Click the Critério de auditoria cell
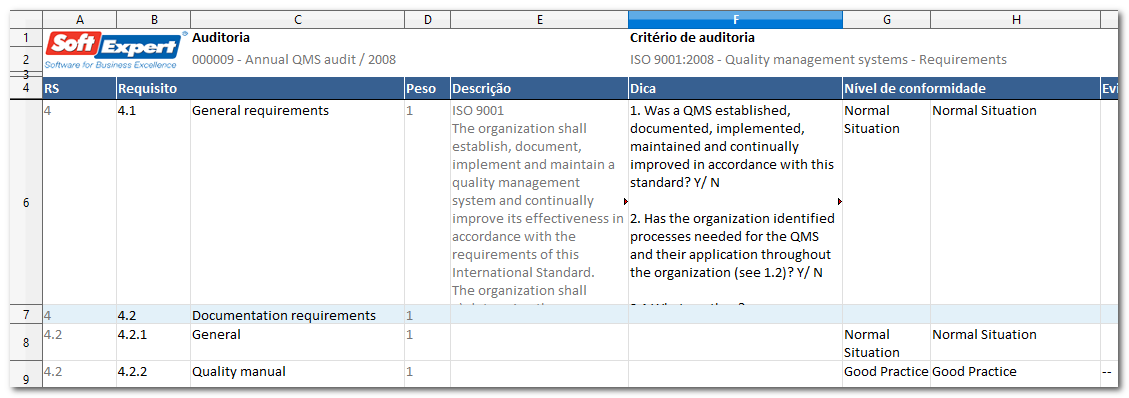This screenshot has height=398, width=1129. pos(692,37)
